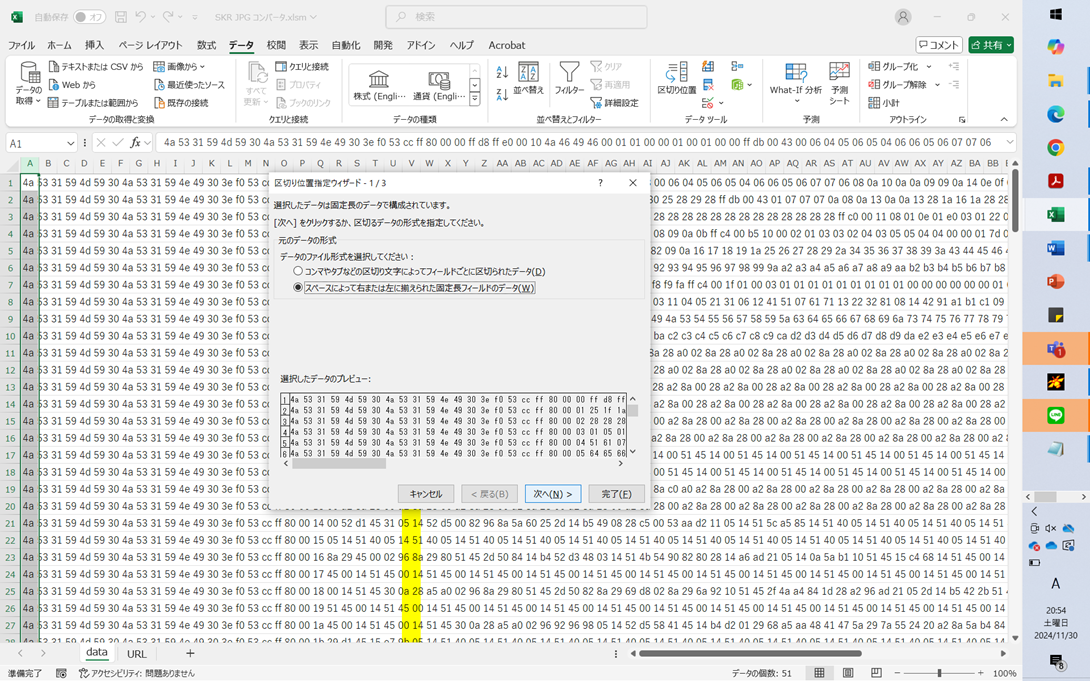Switch to the 数式 tab

(x=206, y=45)
